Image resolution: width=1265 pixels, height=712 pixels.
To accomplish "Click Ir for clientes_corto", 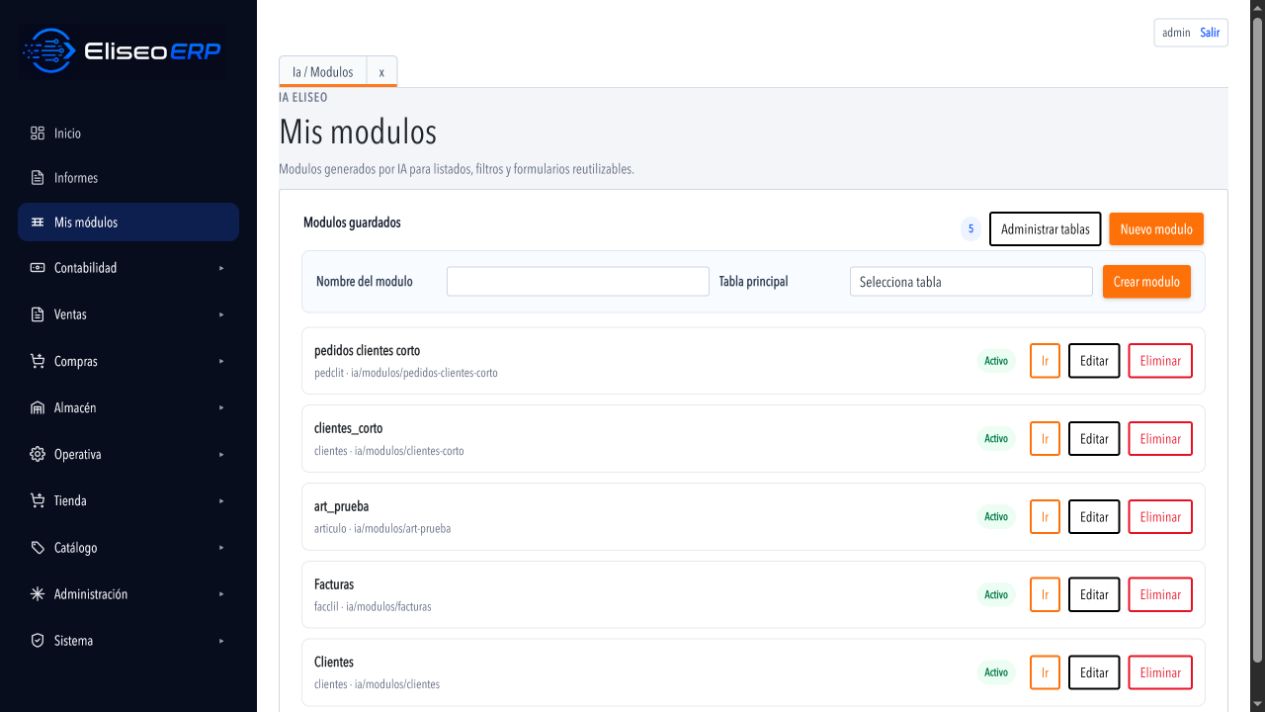I will tap(1045, 439).
